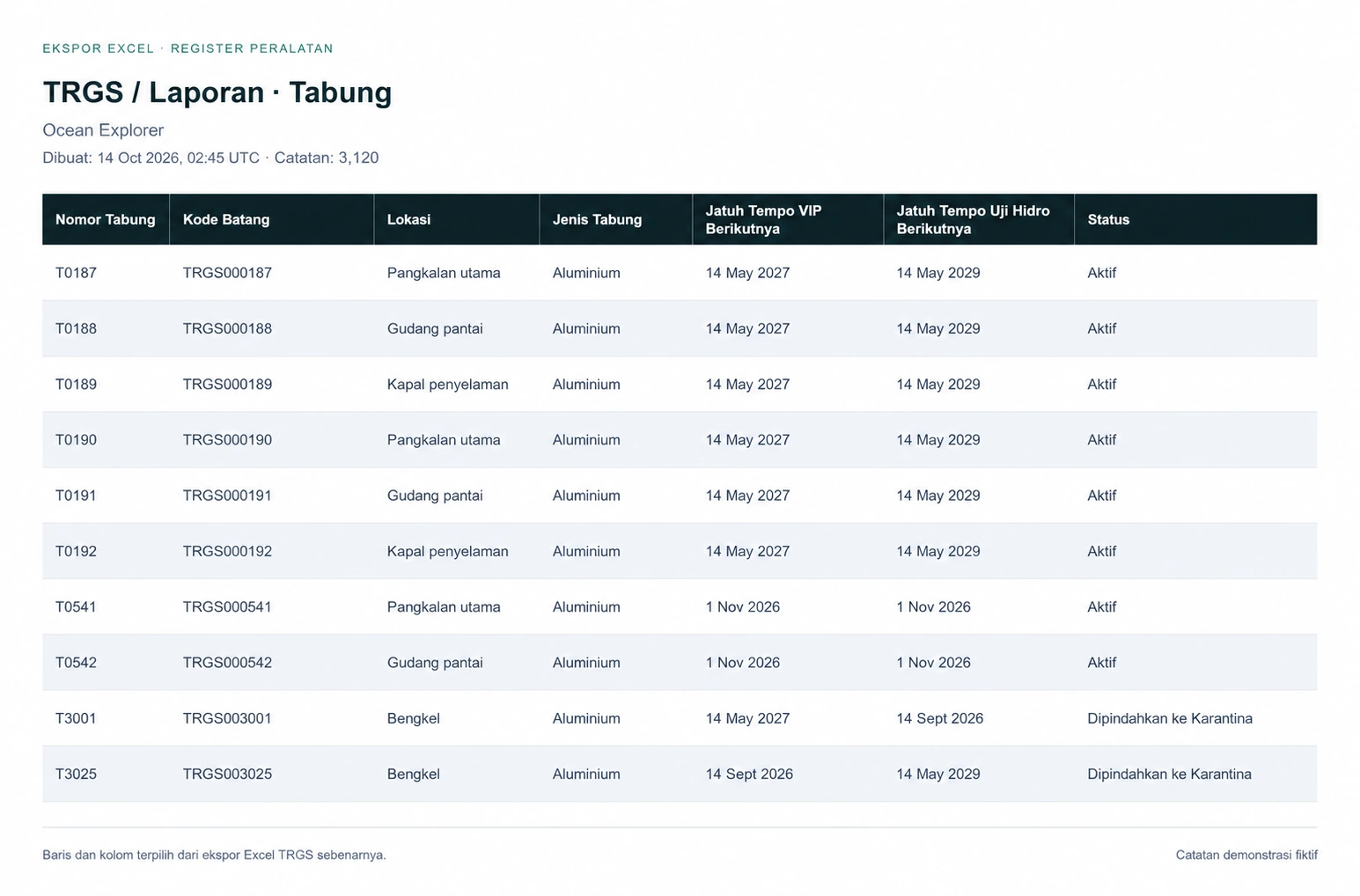The image size is (1360, 896).
Task: Click Bengkel location in row T3001
Action: tap(414, 718)
